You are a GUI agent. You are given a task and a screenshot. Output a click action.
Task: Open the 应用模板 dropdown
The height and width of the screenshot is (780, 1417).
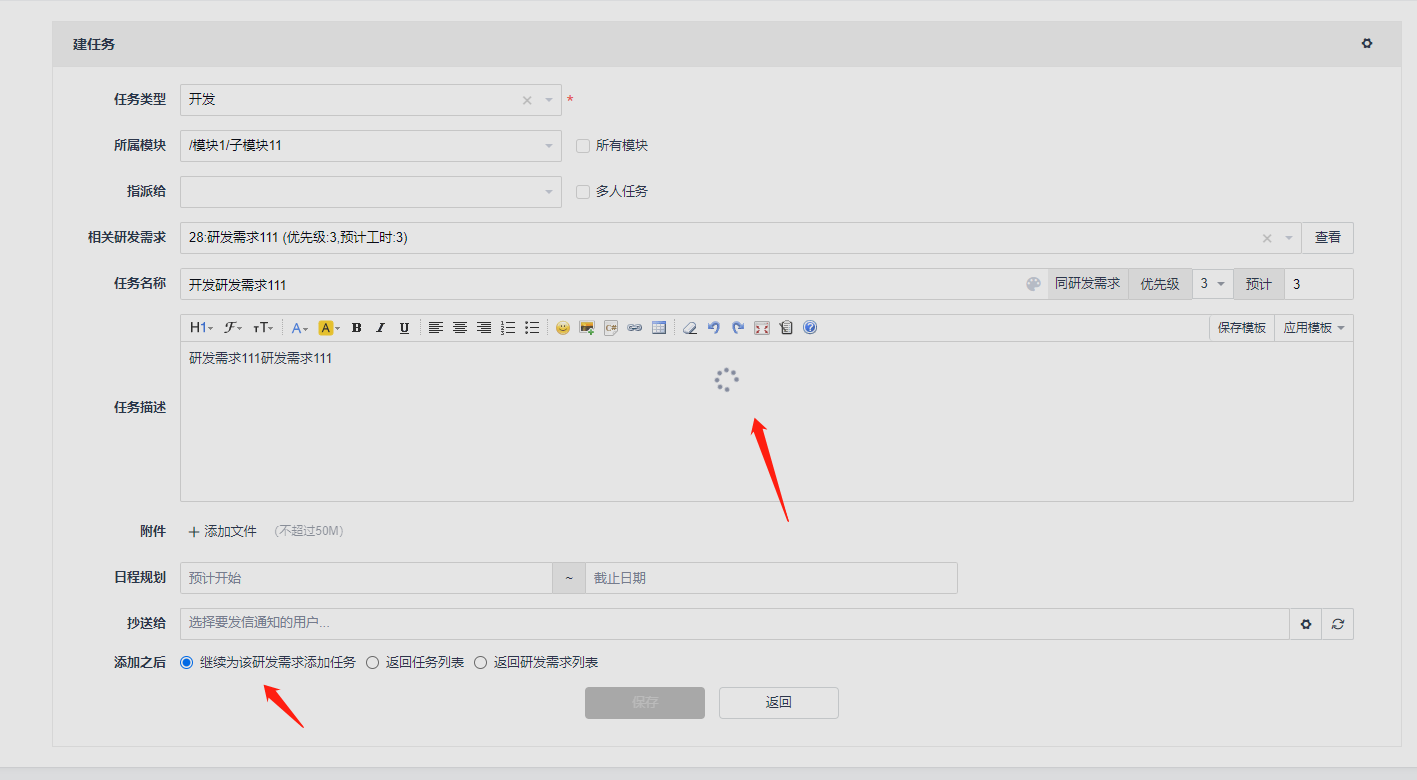pos(1314,328)
